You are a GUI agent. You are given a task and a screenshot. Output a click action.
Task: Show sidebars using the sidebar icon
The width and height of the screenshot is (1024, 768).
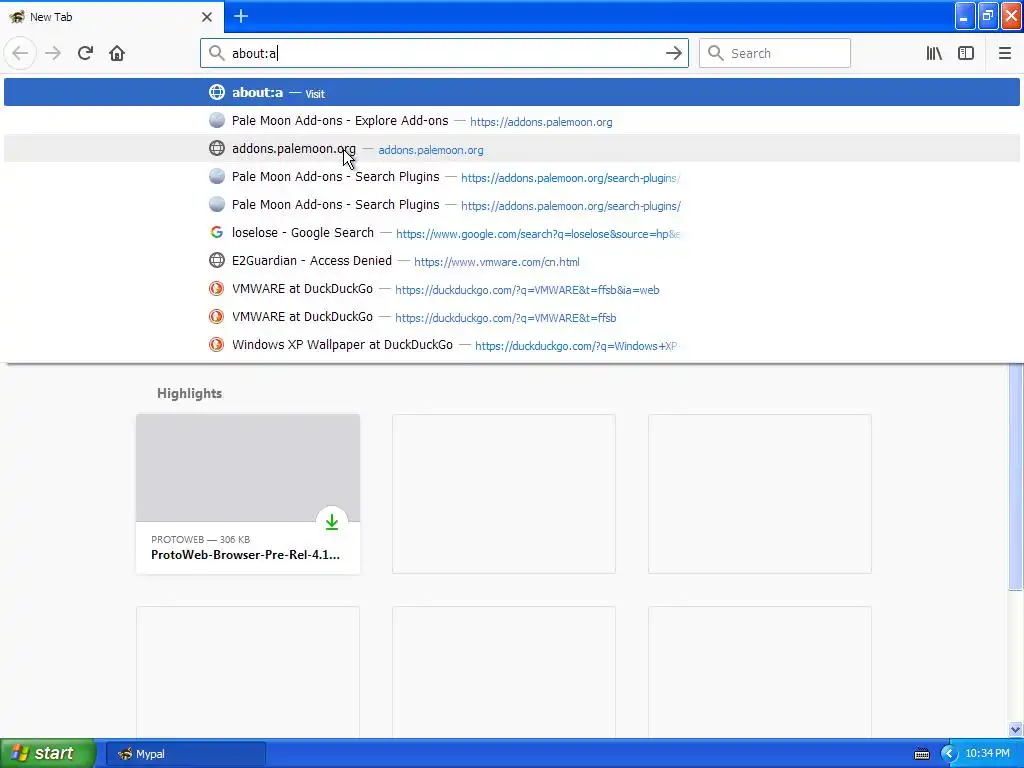pos(966,53)
